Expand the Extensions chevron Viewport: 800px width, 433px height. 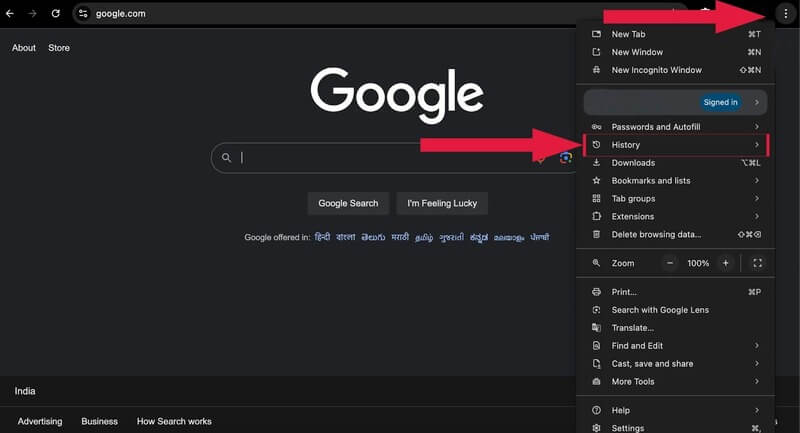[x=757, y=216]
